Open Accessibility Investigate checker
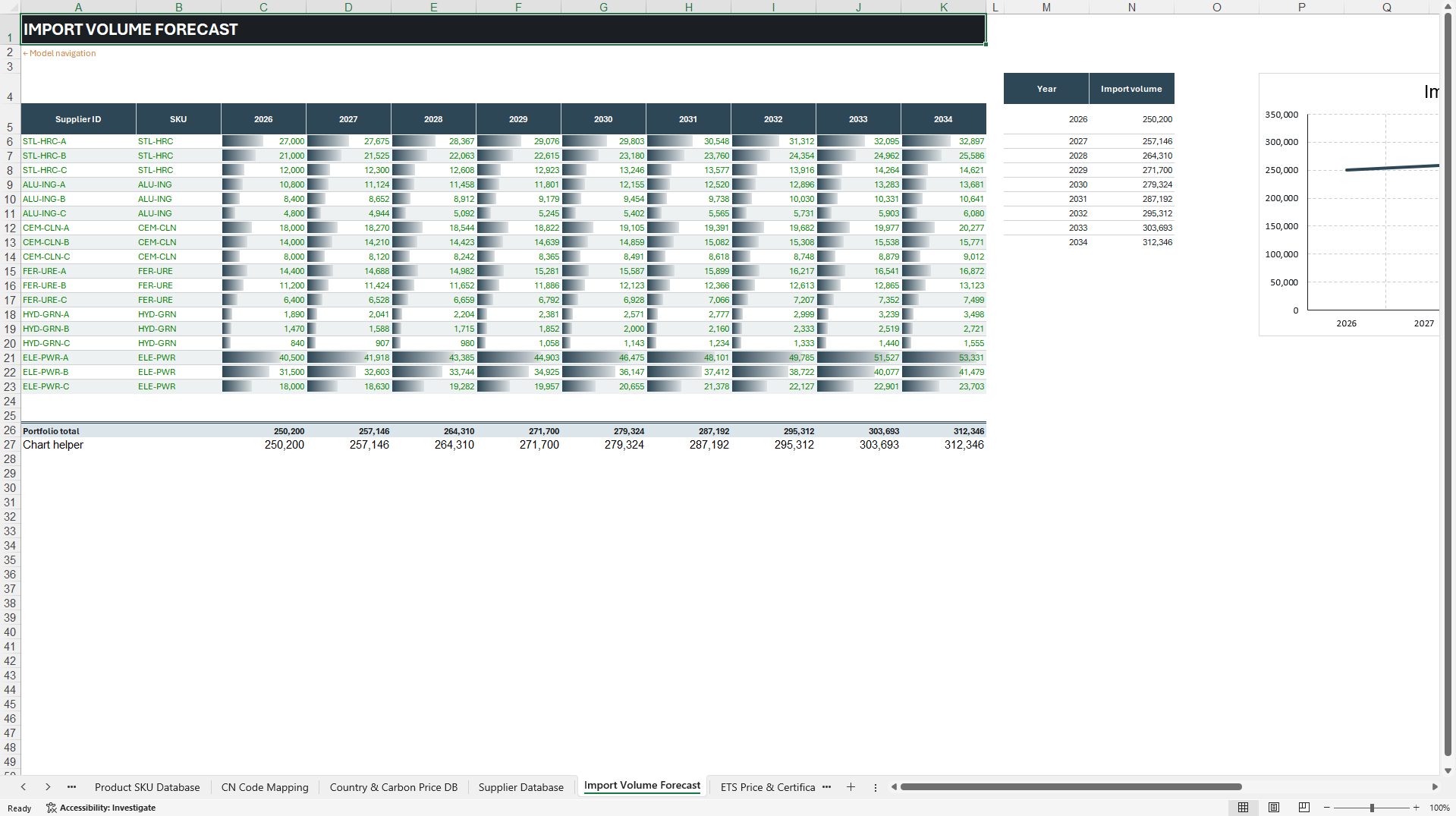This screenshot has height=816, width=1456. [101, 808]
